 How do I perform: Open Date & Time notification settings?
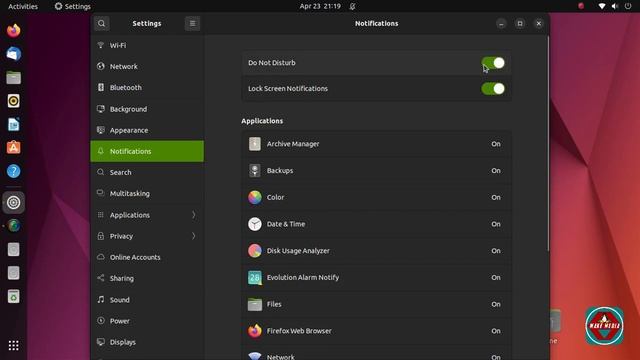click(x=376, y=224)
